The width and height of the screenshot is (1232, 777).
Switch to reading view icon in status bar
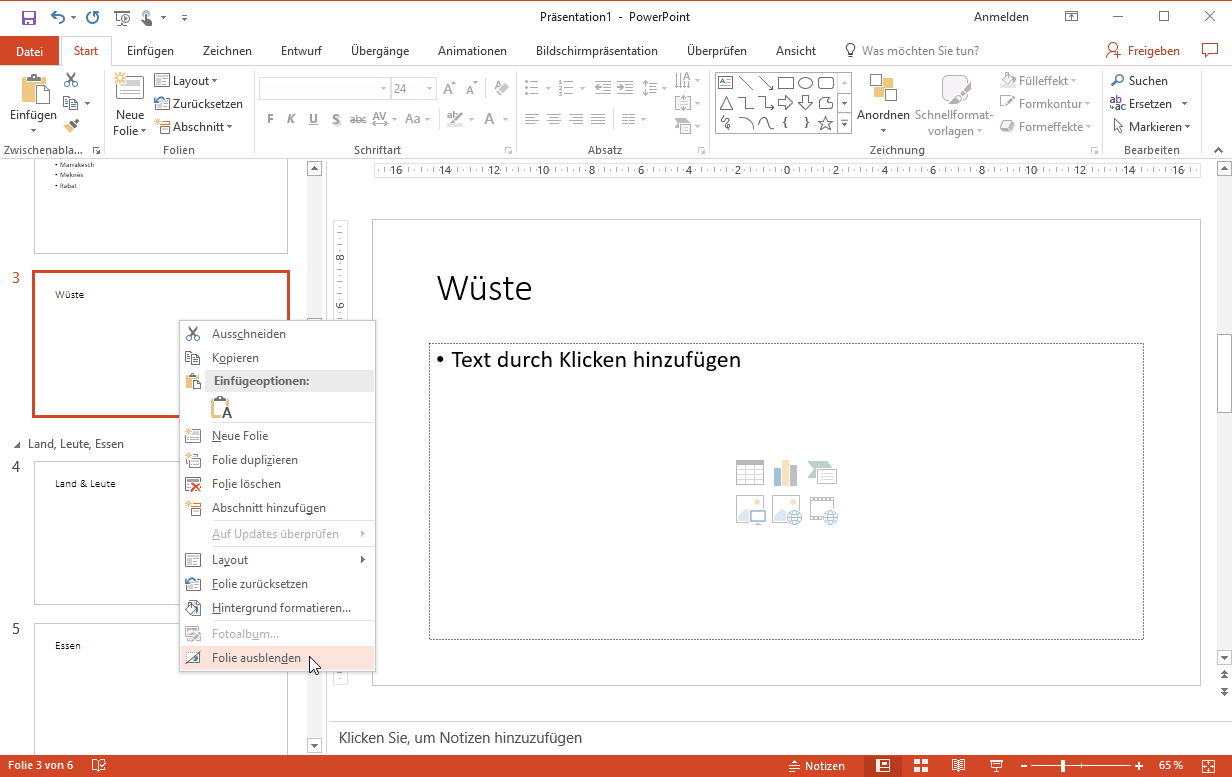coord(958,766)
